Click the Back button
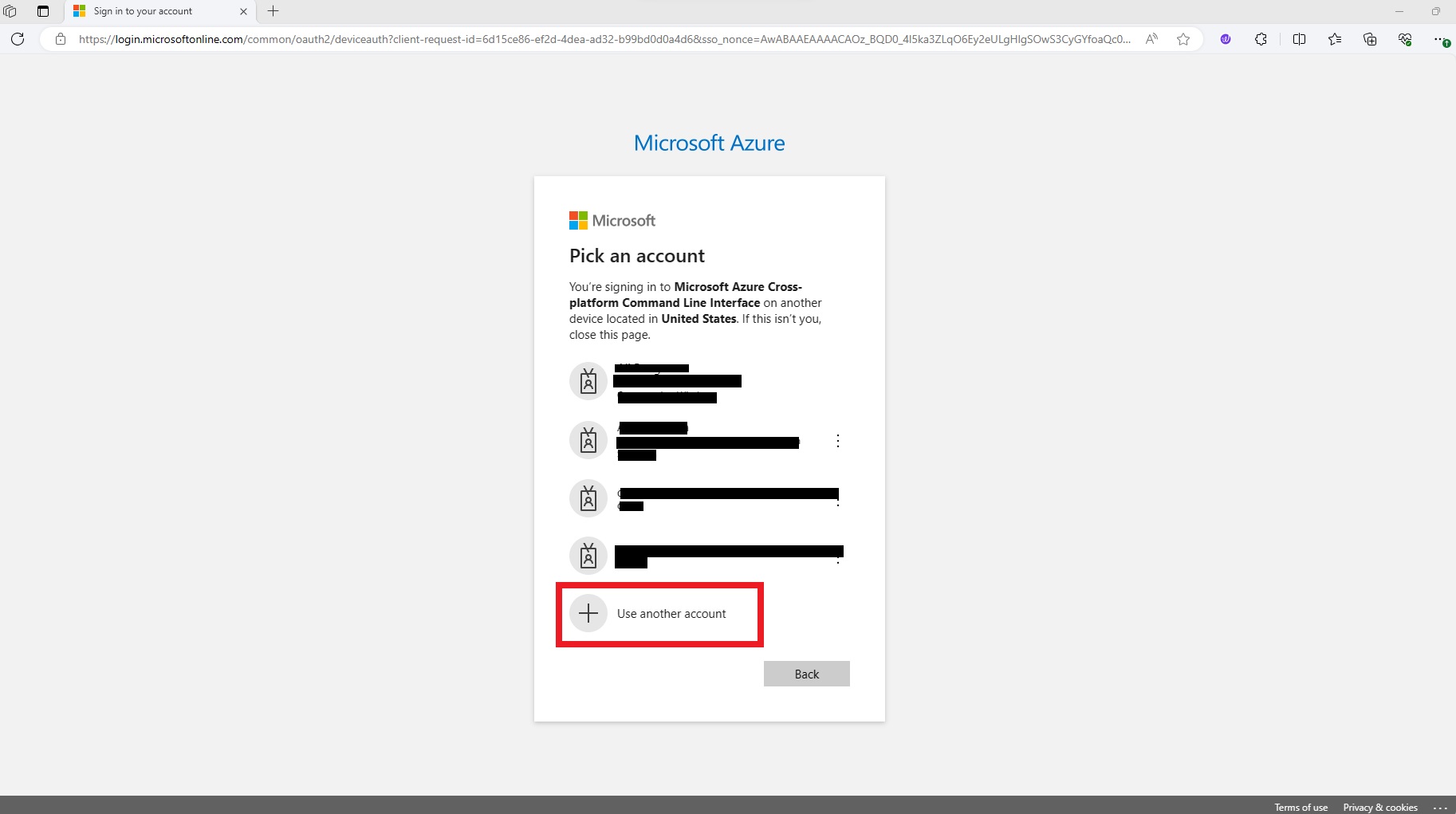Screen dimensions: 1456x814 point(807,674)
